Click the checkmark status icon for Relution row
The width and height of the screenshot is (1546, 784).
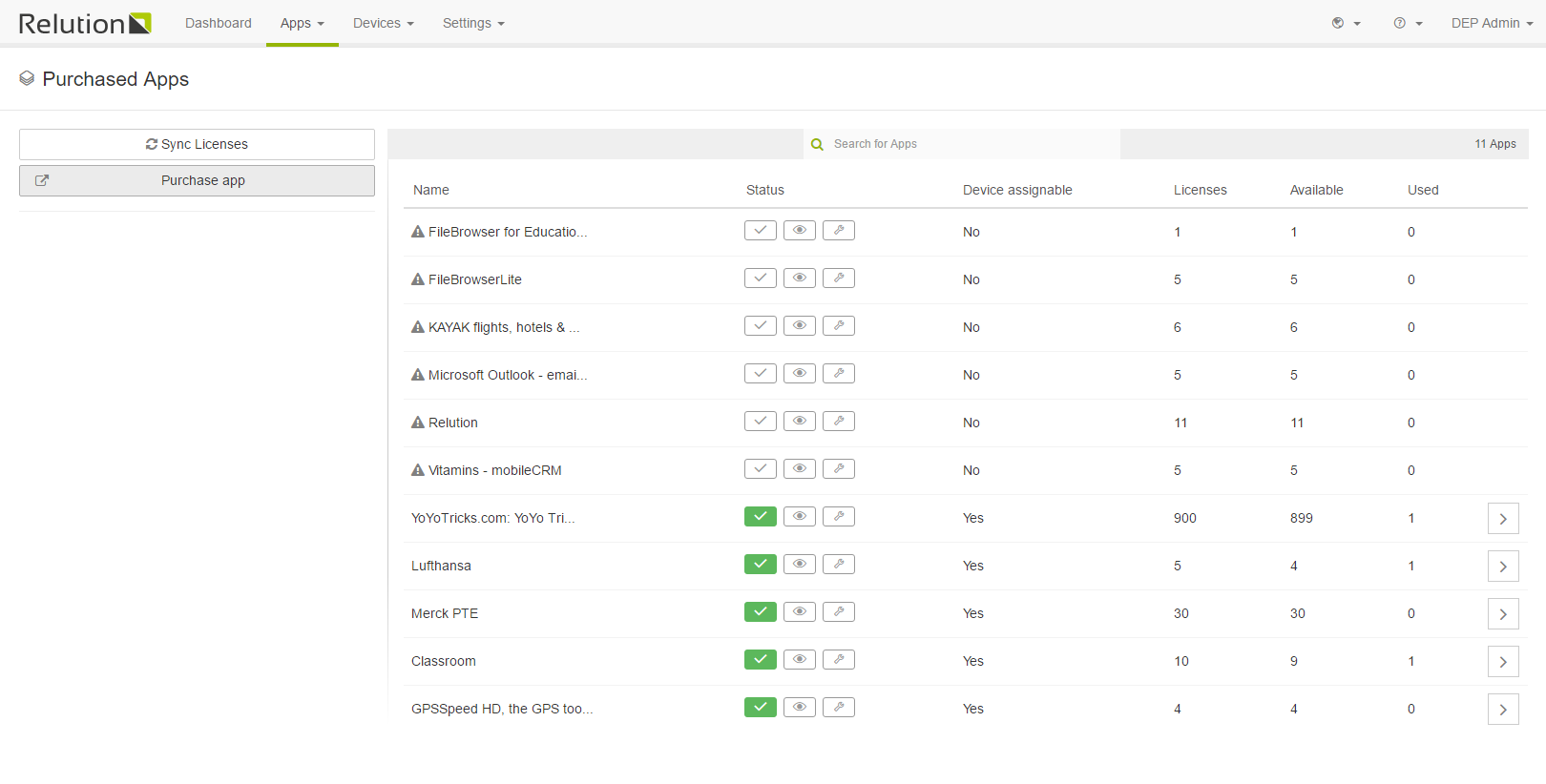(x=761, y=421)
